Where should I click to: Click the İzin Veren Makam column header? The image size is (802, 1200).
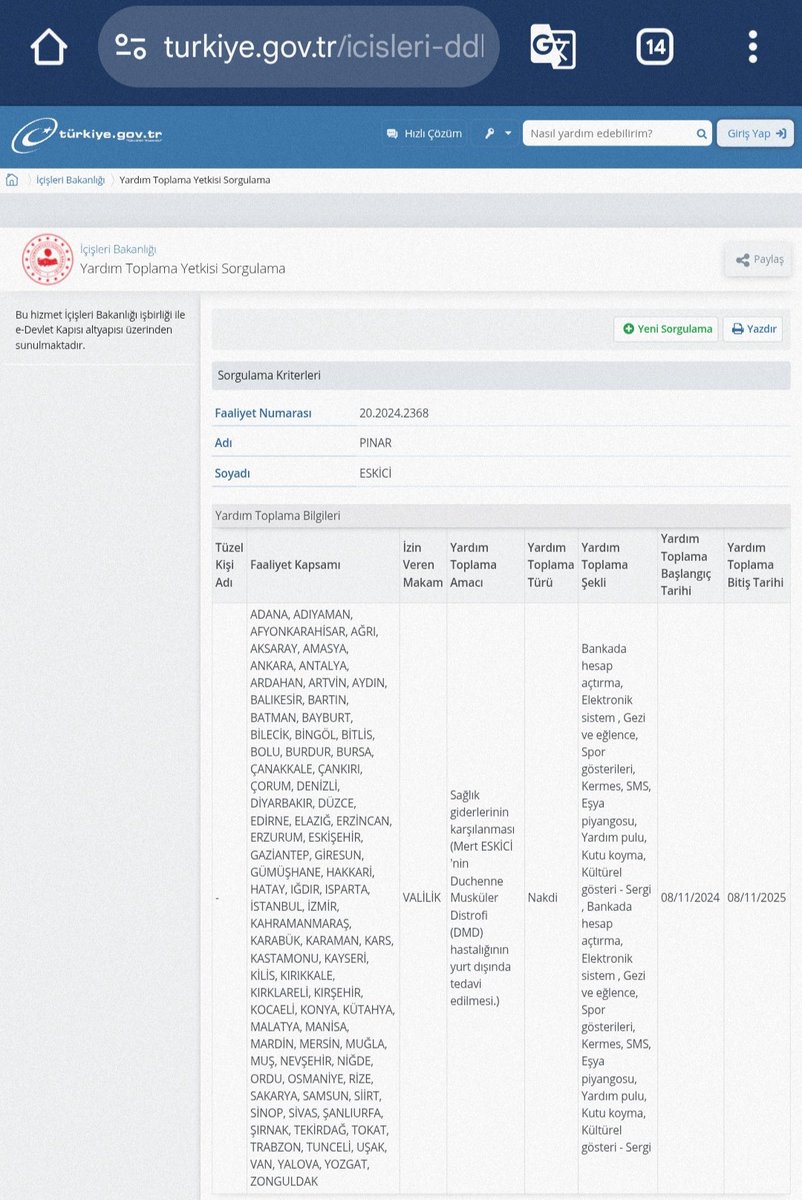point(422,565)
